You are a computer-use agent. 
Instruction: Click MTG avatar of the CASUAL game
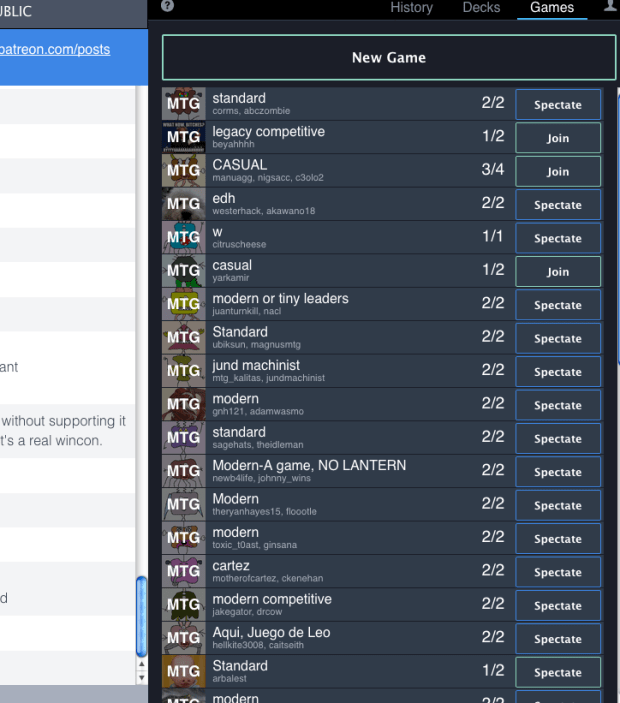click(184, 170)
